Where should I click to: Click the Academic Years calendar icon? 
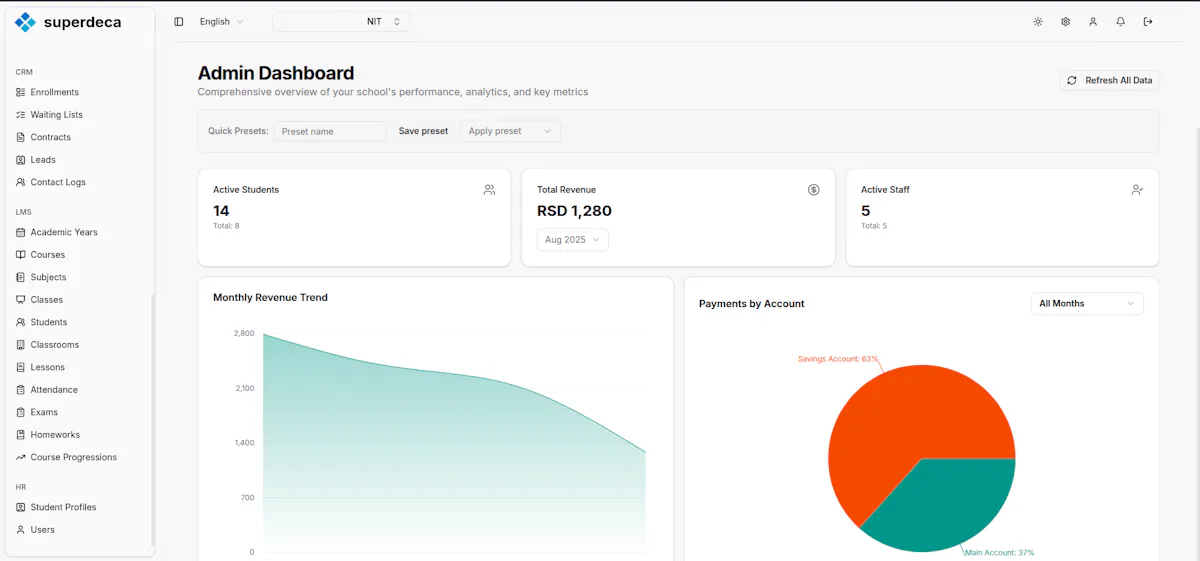[x=21, y=232]
